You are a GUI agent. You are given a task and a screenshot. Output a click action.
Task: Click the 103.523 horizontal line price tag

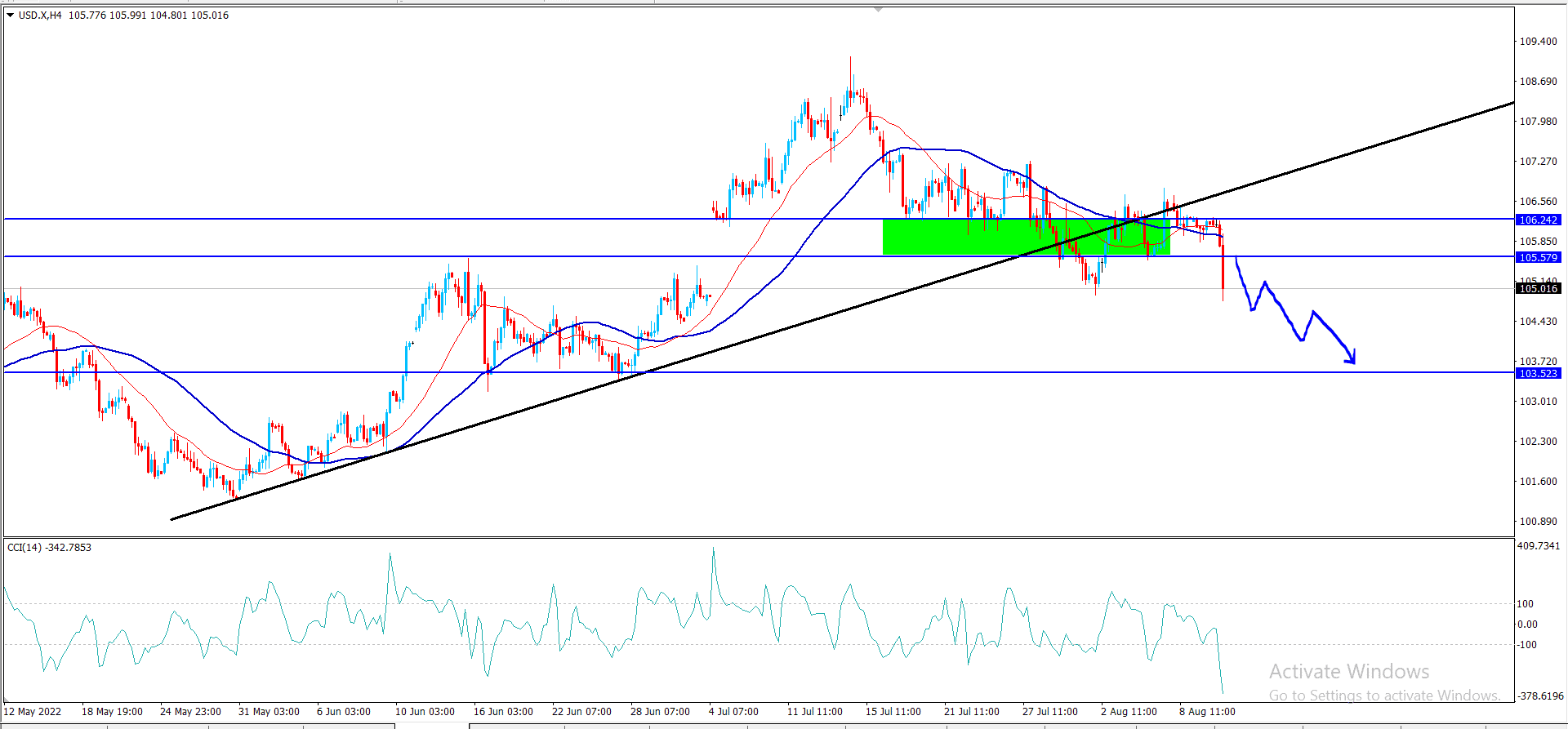1539,374
